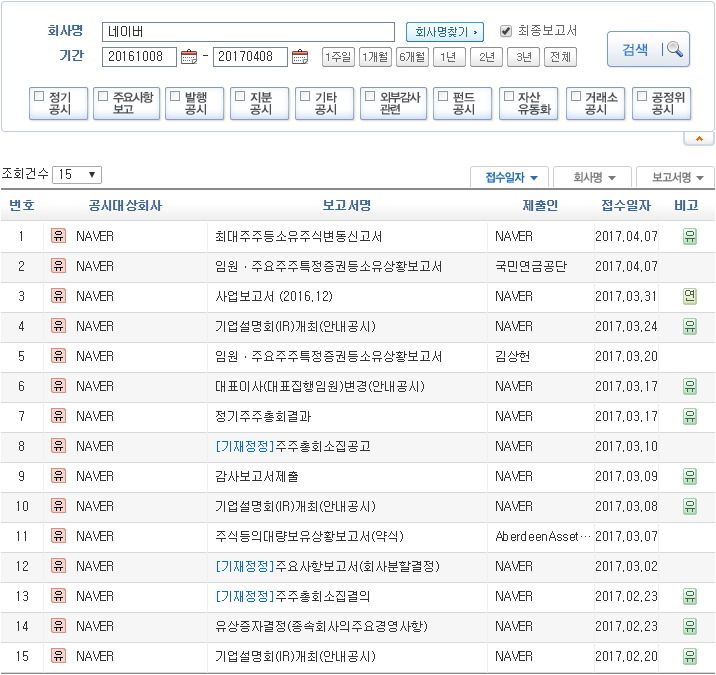Open 감사보고서제출 report
Screen dimensions: 716x675
(257, 476)
